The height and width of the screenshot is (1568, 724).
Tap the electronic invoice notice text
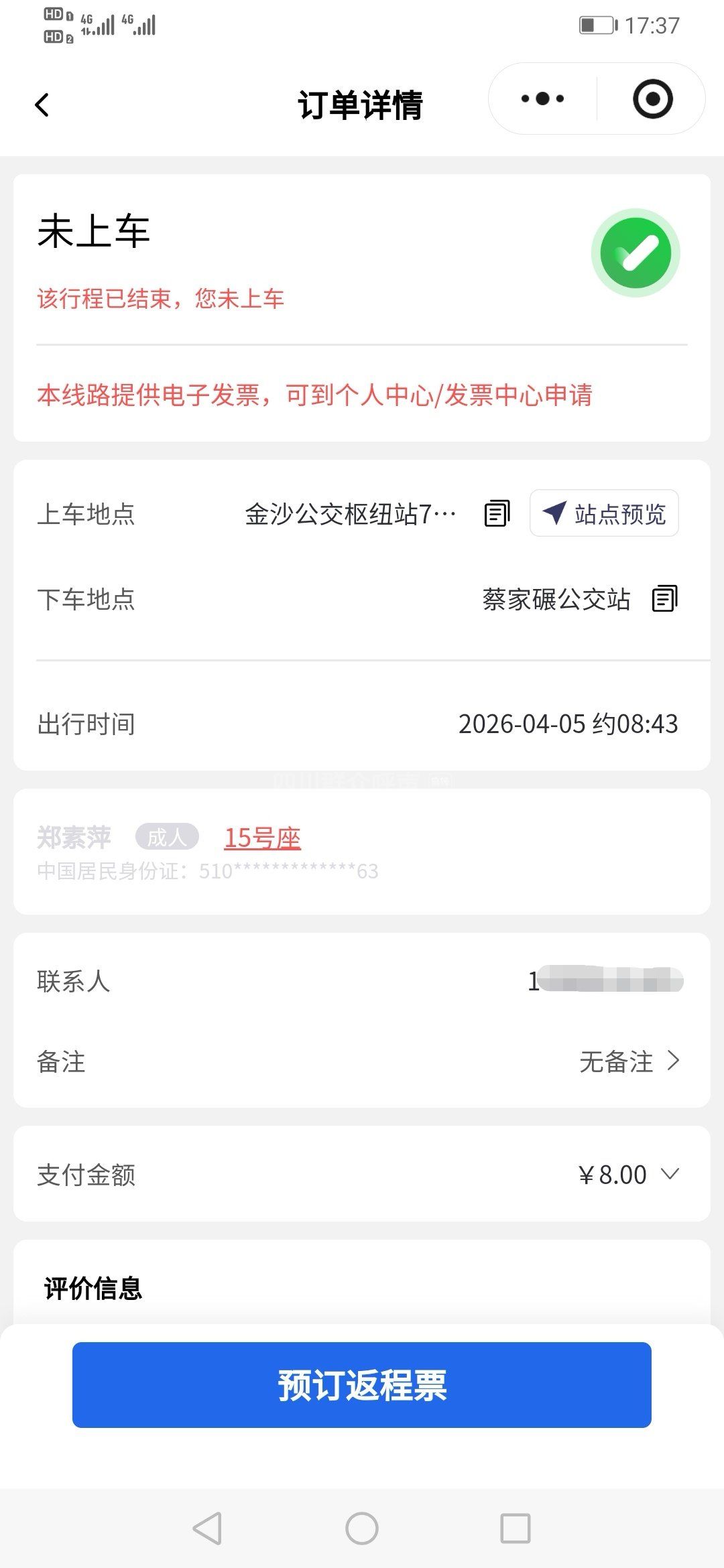point(314,395)
